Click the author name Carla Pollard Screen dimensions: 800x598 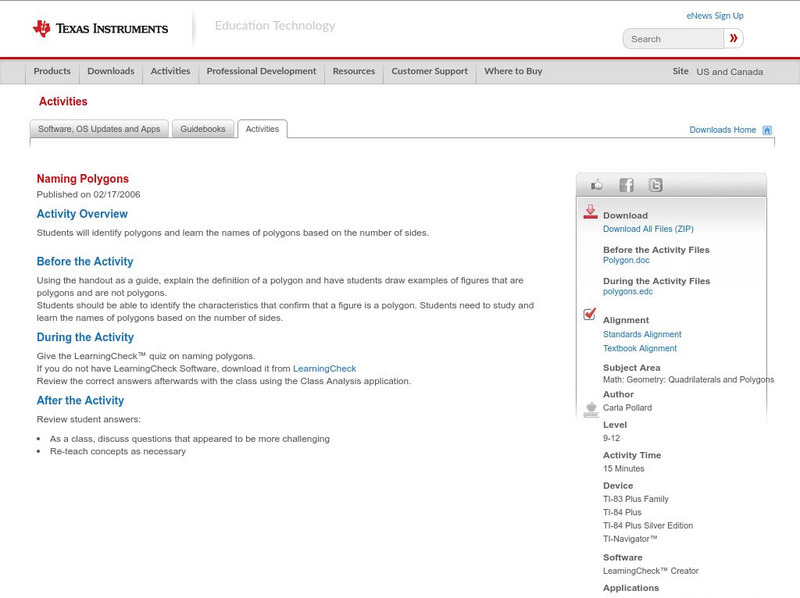point(628,408)
